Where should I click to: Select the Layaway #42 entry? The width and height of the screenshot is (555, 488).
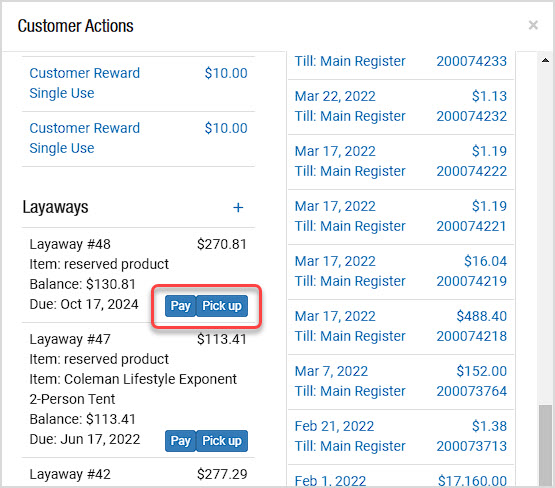pos(138,473)
